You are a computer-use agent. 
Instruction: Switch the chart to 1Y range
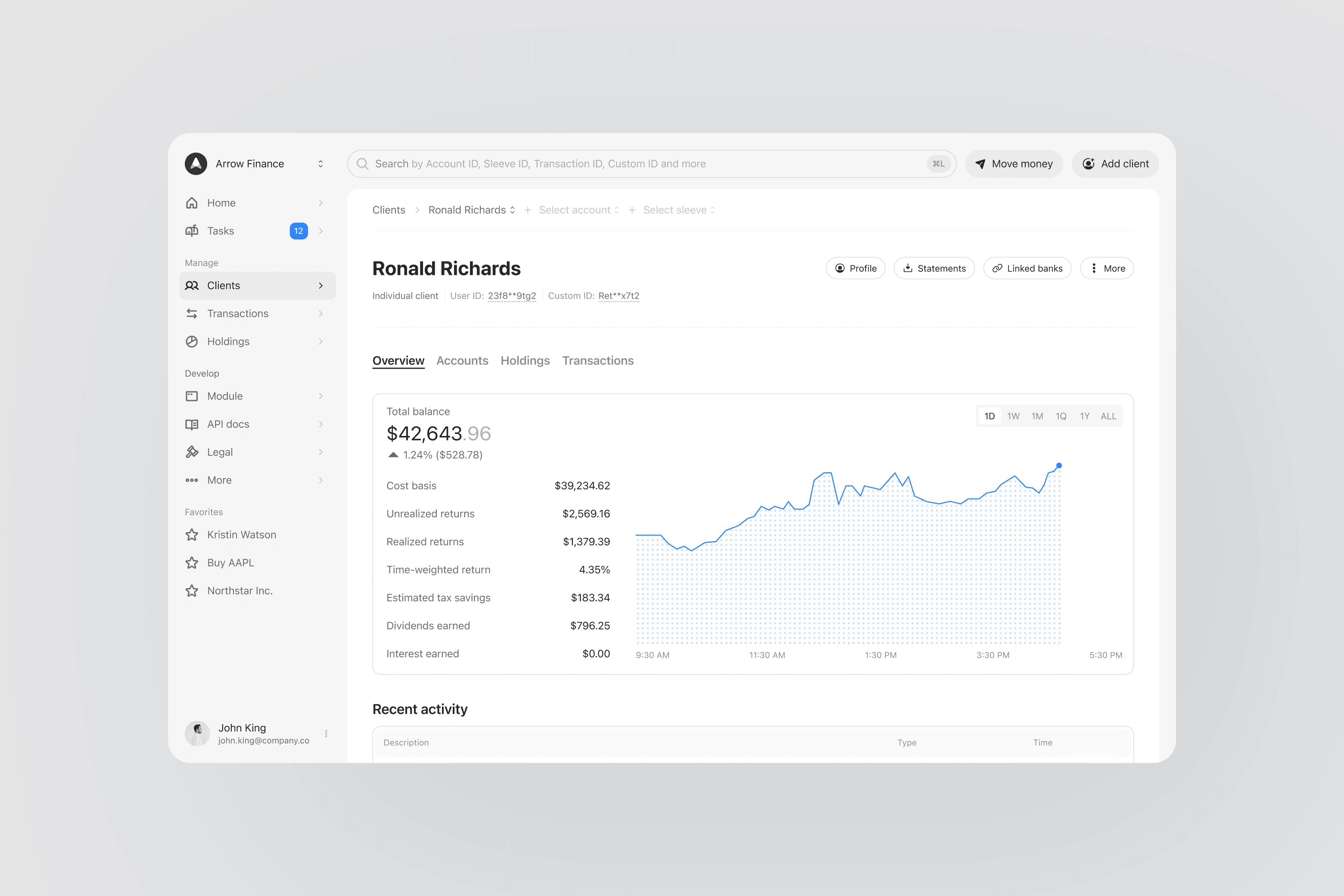click(x=1085, y=416)
